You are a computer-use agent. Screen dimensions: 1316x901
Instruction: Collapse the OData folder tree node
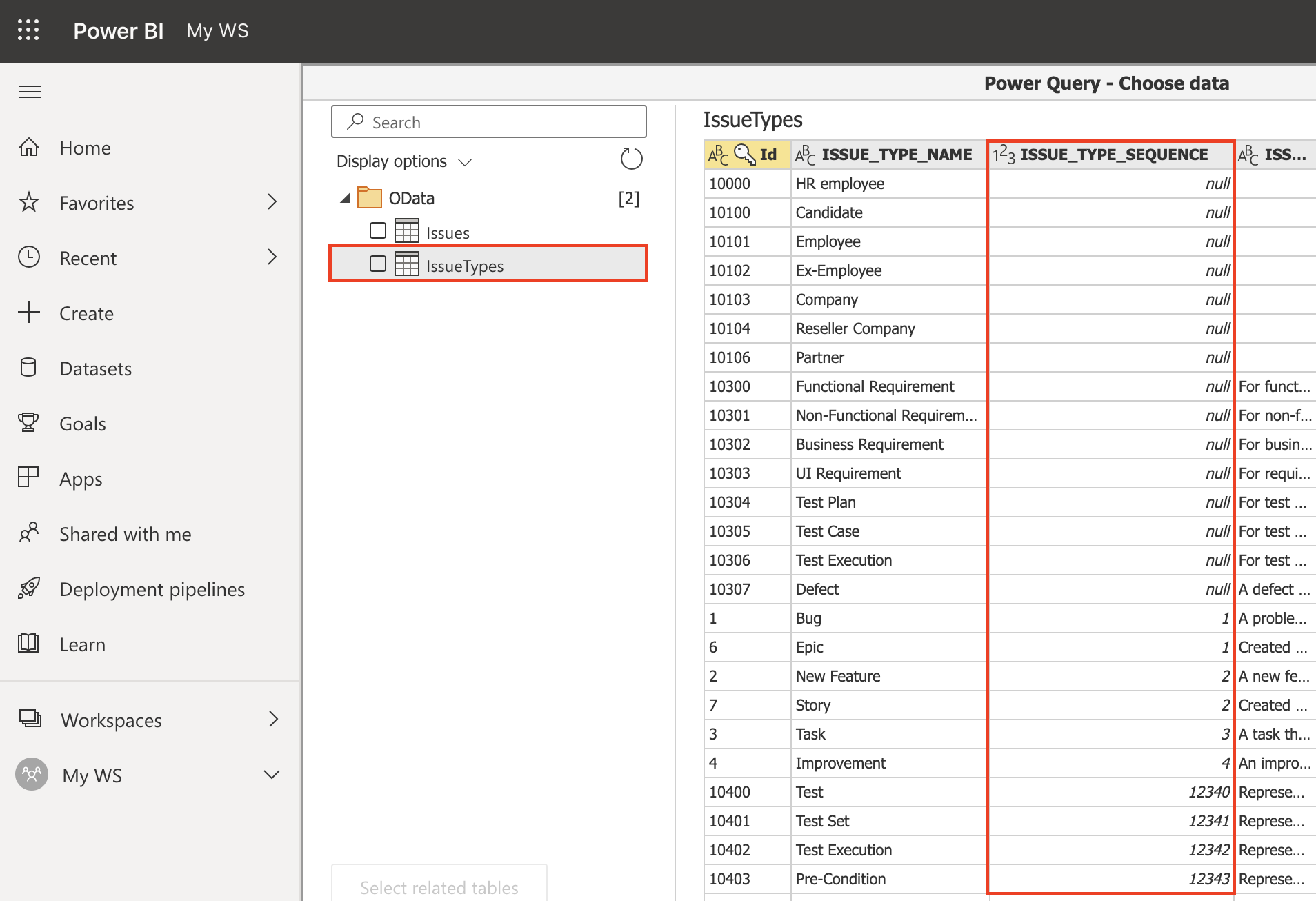pyautogui.click(x=346, y=199)
